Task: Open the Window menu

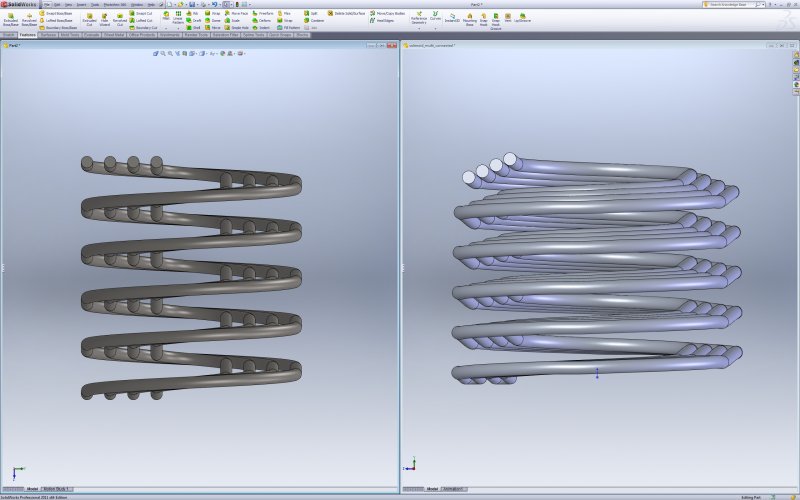Action: 137,5
